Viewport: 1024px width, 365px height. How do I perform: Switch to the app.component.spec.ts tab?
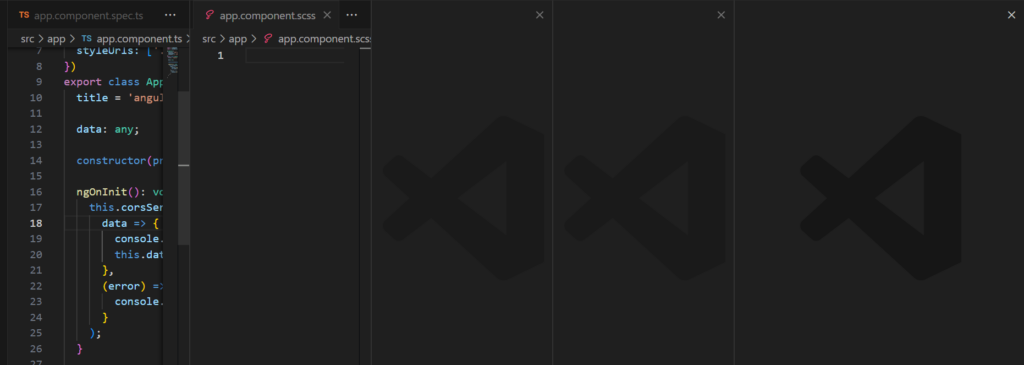(81, 15)
